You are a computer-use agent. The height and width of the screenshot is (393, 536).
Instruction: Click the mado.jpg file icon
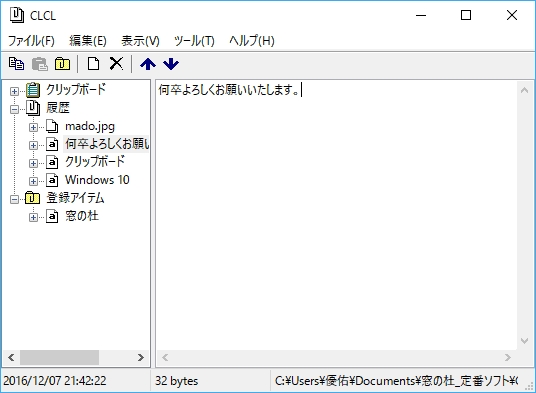point(52,126)
